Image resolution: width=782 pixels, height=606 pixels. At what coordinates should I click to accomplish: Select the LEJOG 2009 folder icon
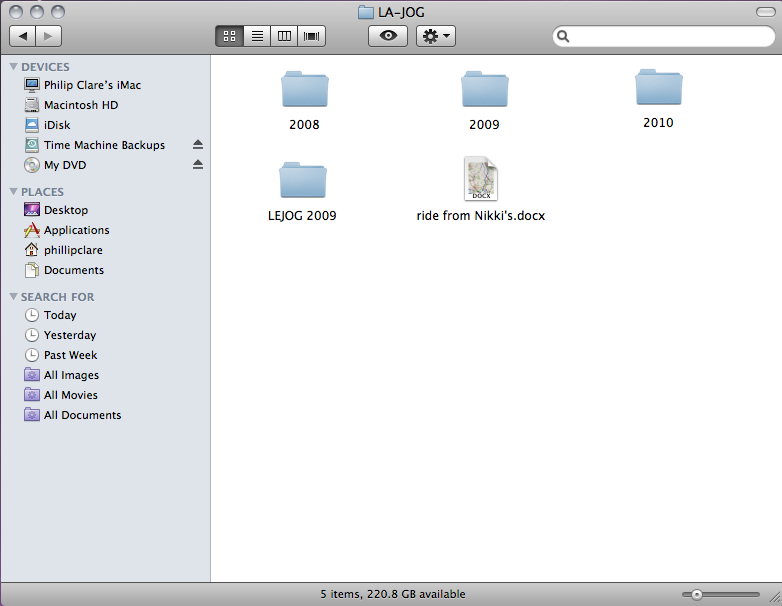point(303,180)
